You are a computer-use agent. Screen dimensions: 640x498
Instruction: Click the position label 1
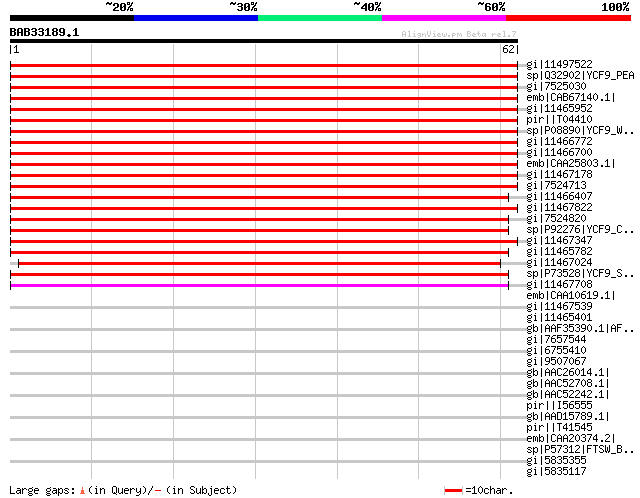(16, 49)
